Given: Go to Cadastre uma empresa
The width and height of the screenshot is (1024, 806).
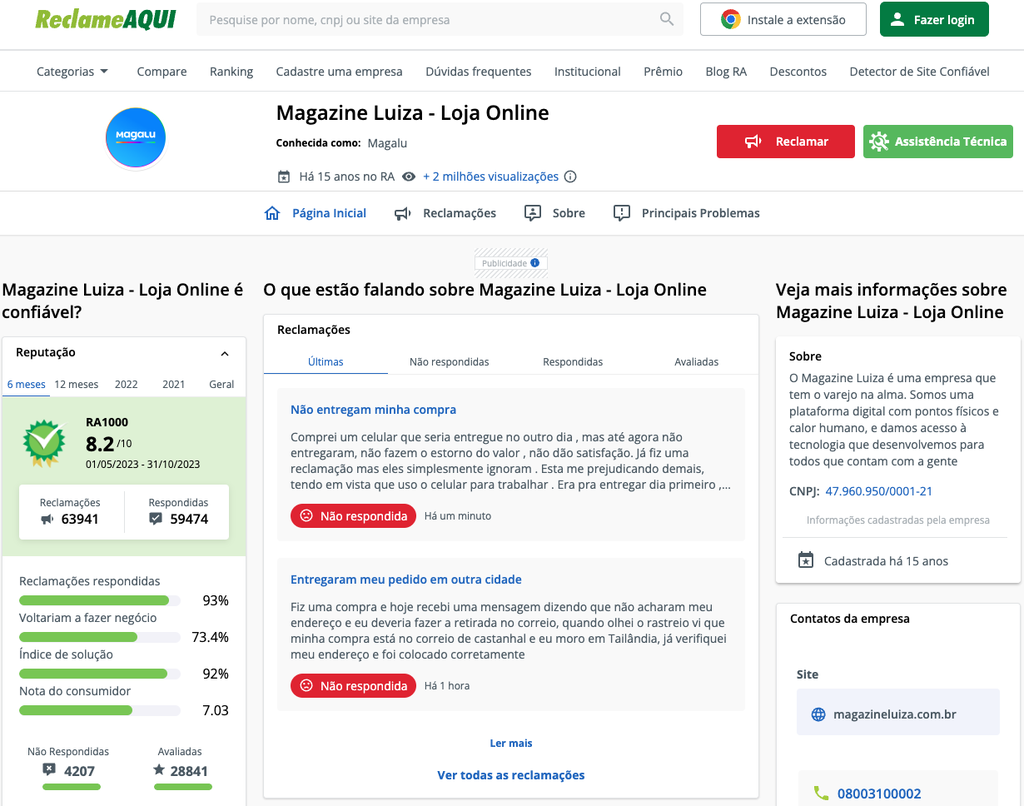Looking at the screenshot, I should point(339,72).
